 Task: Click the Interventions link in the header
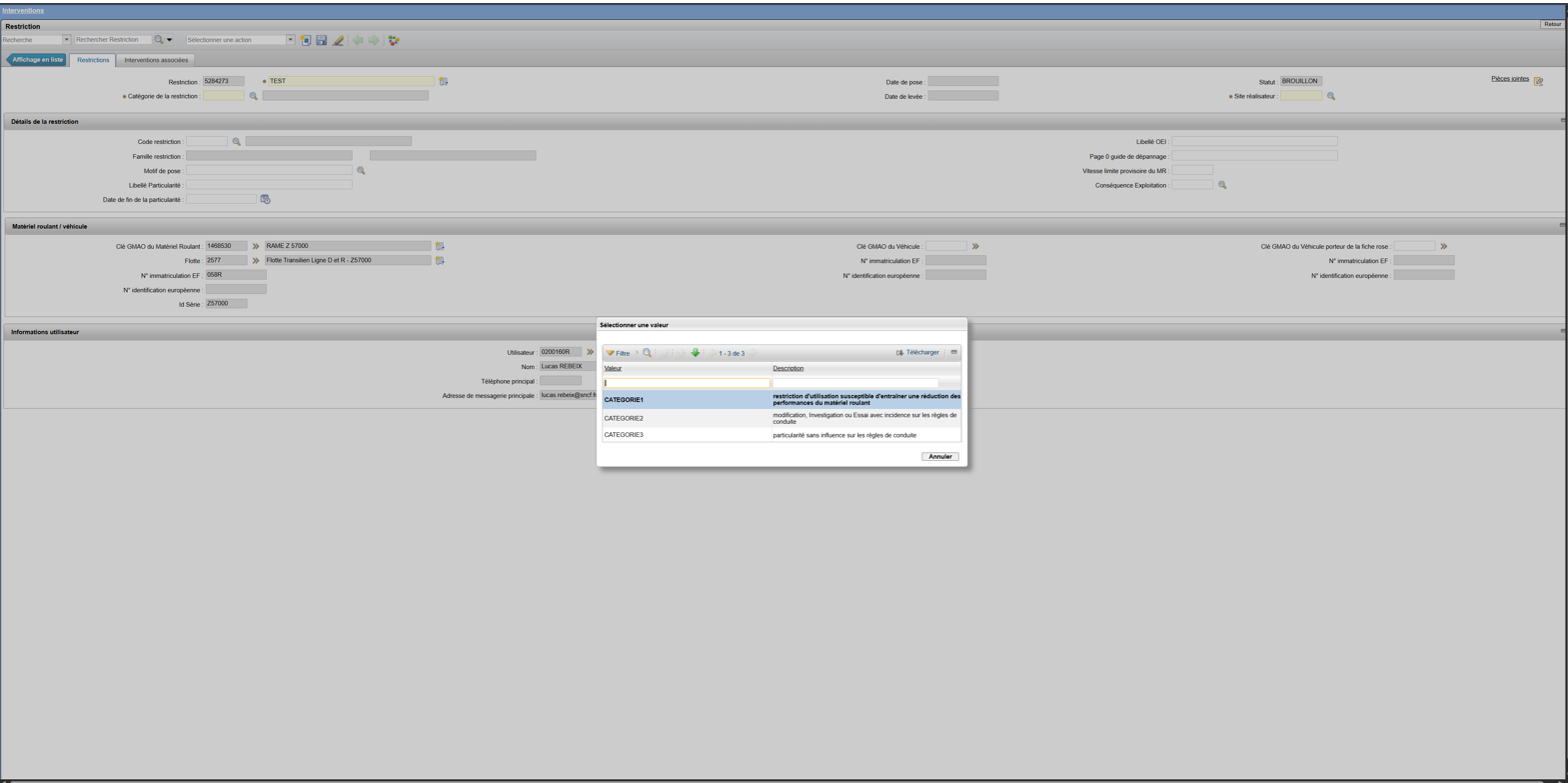pyautogui.click(x=23, y=11)
